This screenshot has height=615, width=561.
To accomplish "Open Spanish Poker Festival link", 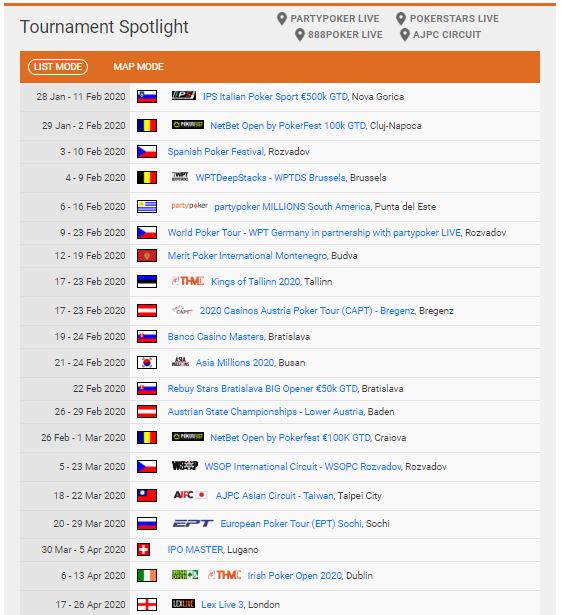I will [x=216, y=151].
